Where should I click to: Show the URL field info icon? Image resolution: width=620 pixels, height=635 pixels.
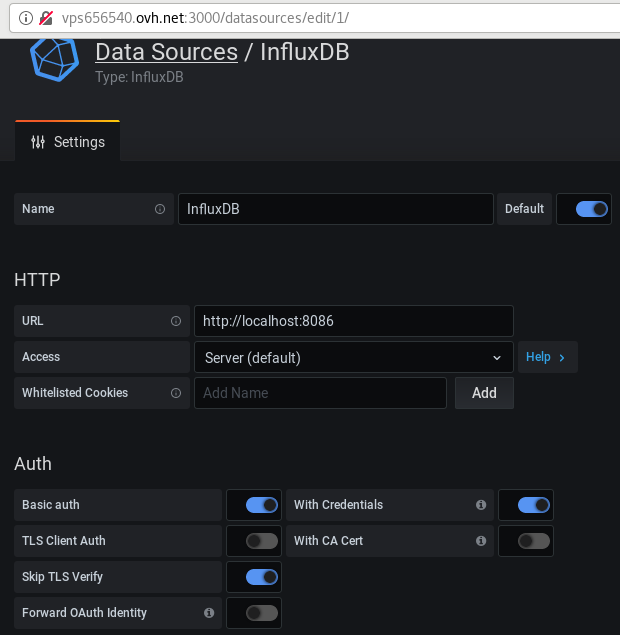176,321
